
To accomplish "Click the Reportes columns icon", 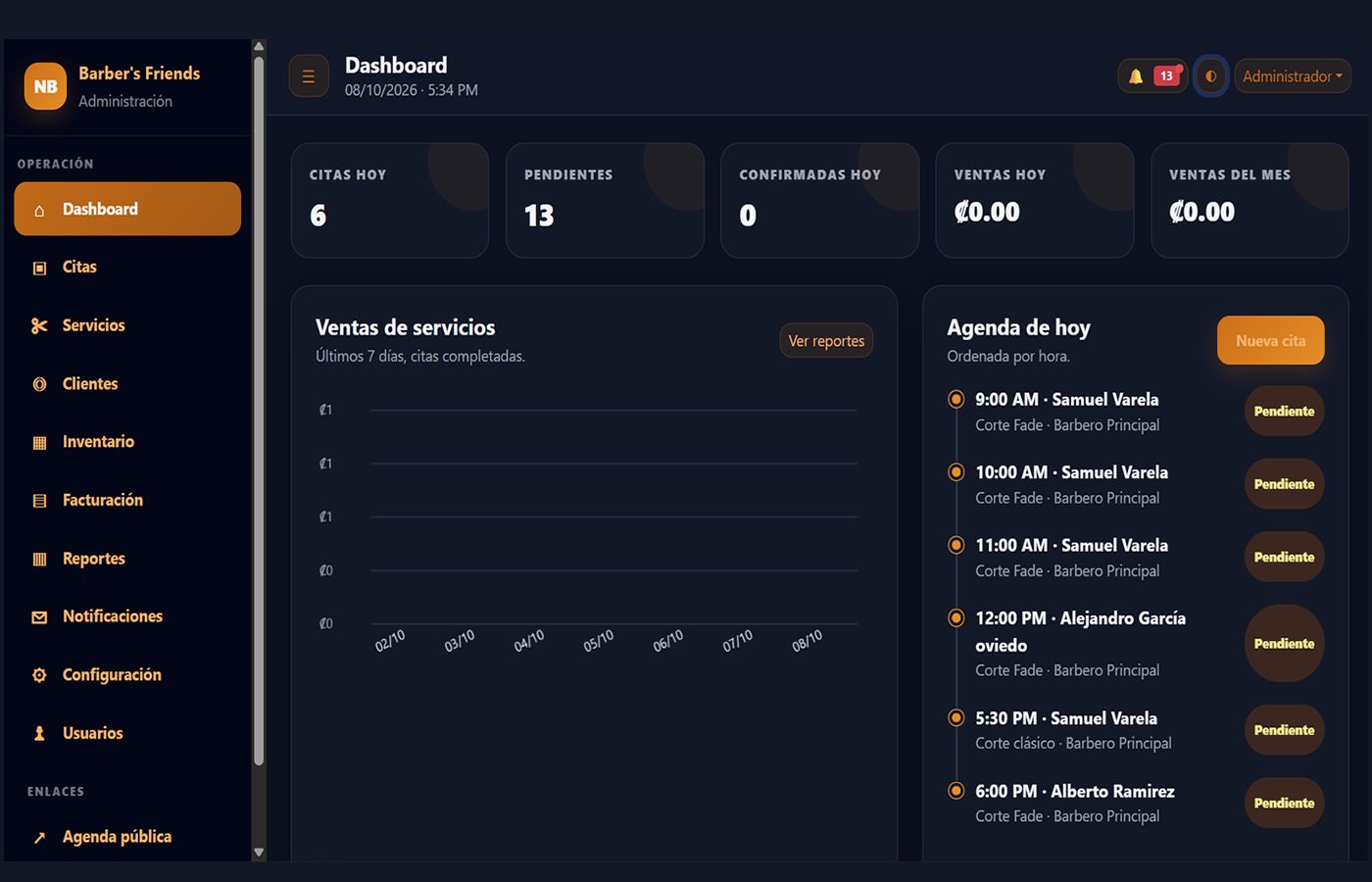I will coord(39,559).
